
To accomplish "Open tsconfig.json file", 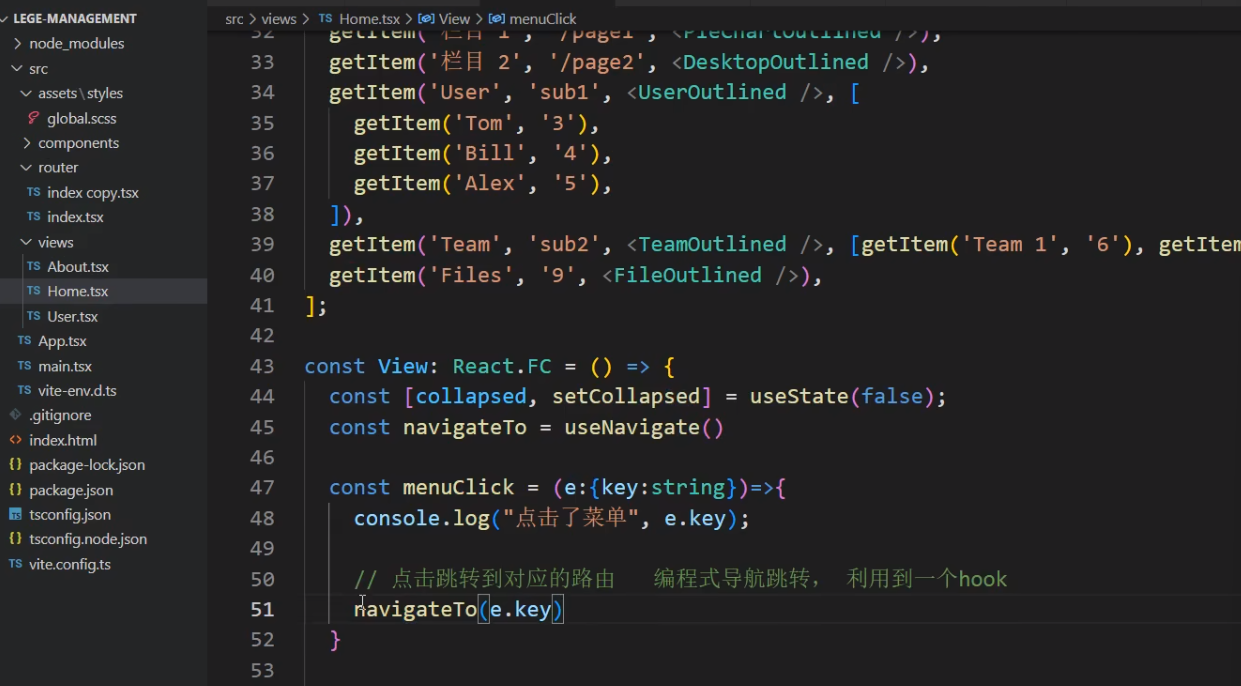I will tap(70, 514).
